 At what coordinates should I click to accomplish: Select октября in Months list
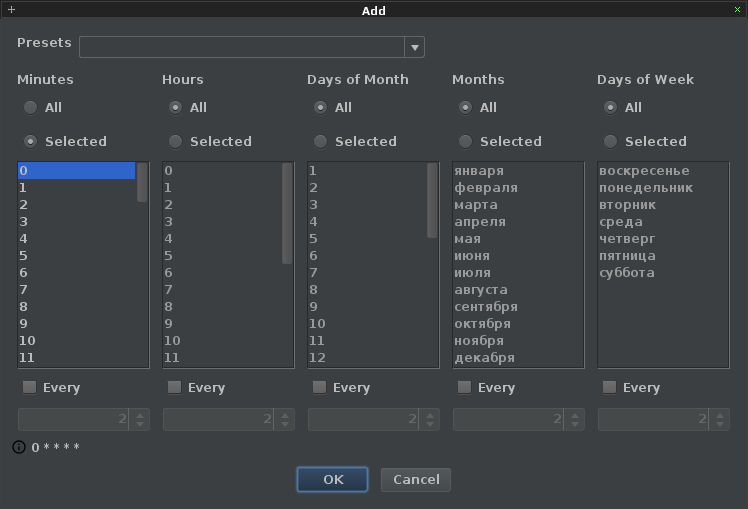(519, 324)
